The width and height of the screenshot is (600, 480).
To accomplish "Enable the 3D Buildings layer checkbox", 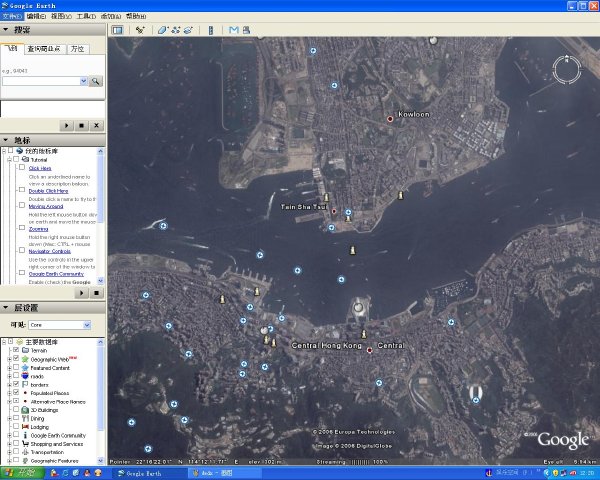I will [16, 409].
